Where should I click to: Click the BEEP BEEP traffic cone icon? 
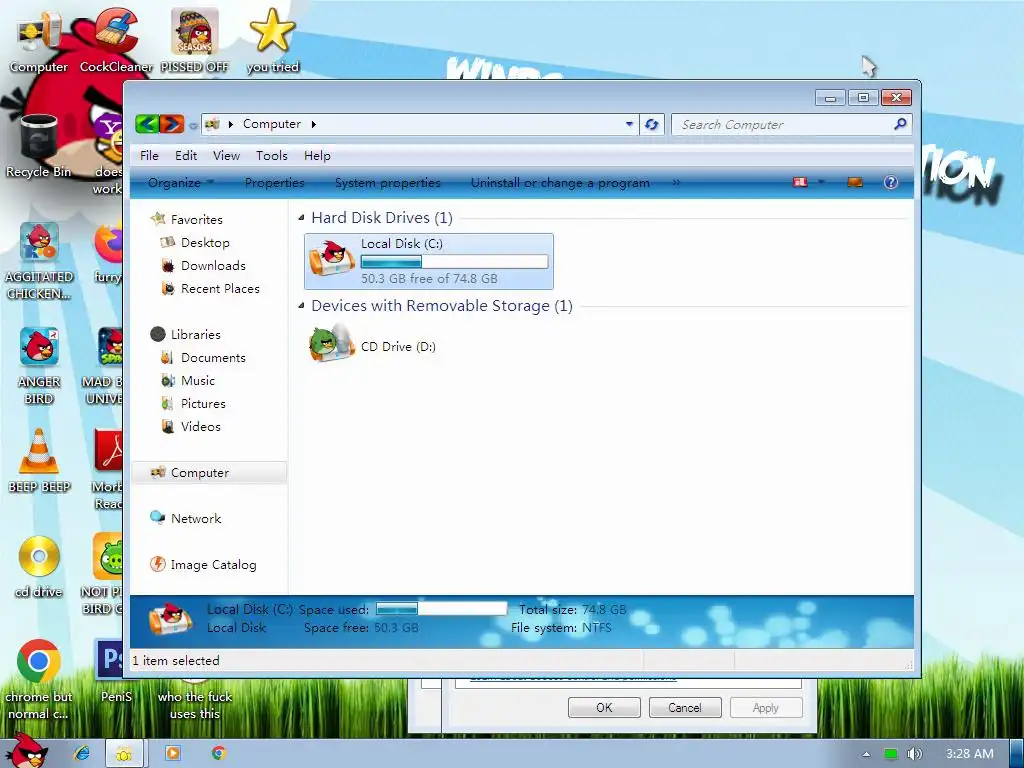(39, 460)
